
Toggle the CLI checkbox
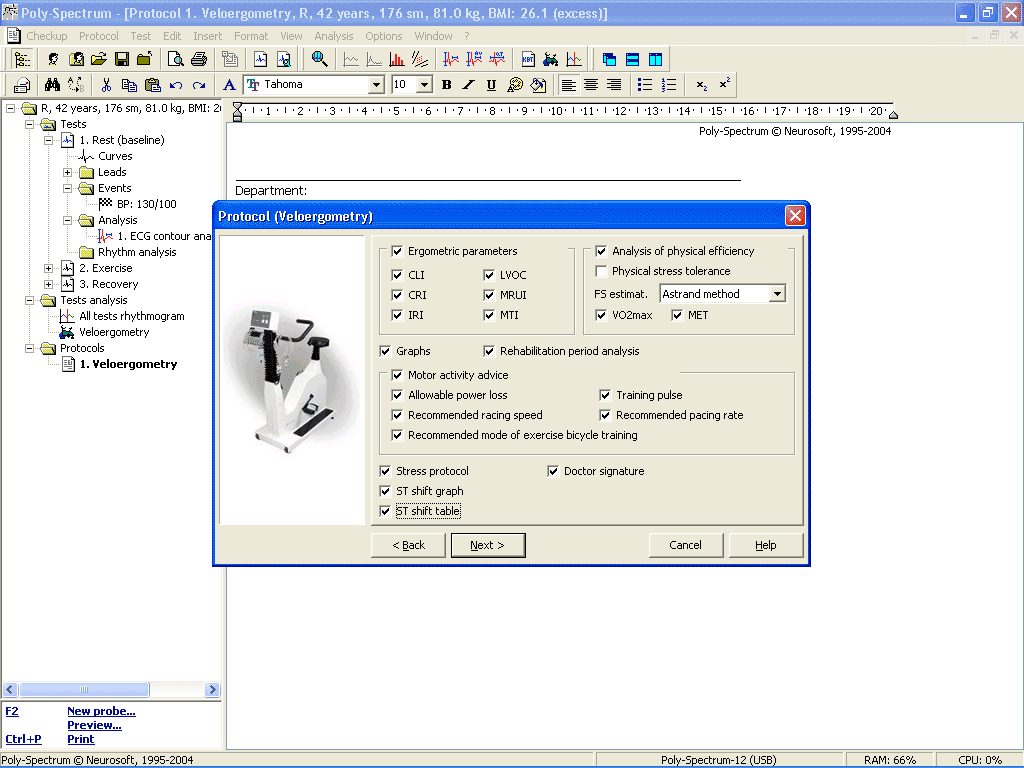point(397,275)
